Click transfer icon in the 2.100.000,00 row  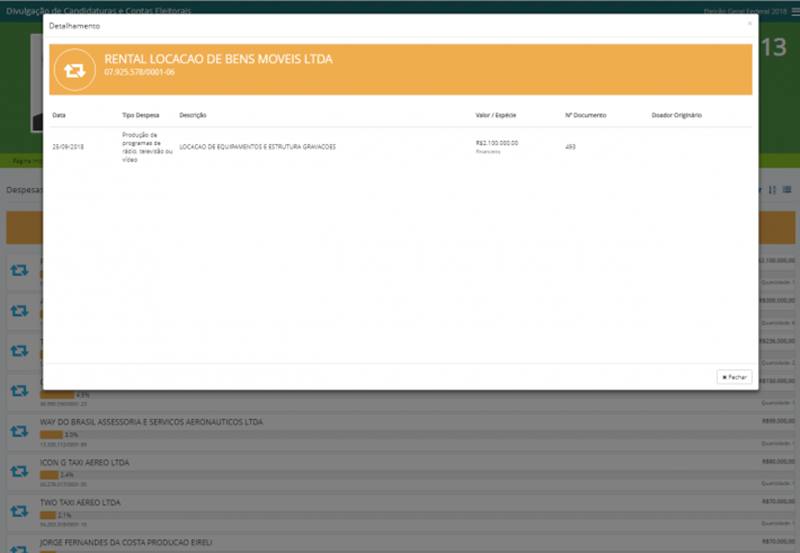pyautogui.click(x=19, y=270)
